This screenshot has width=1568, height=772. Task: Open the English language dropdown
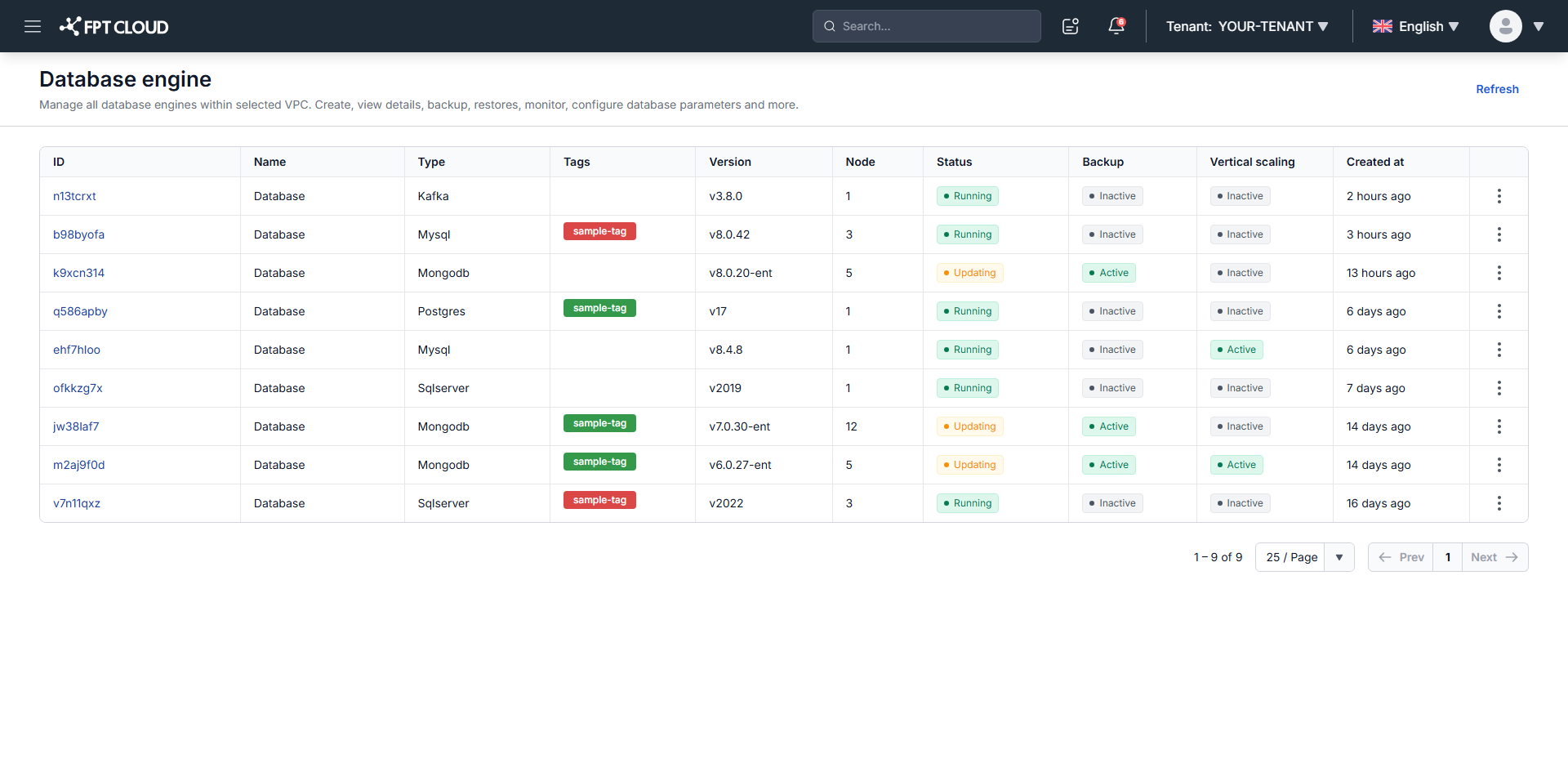1415,26
